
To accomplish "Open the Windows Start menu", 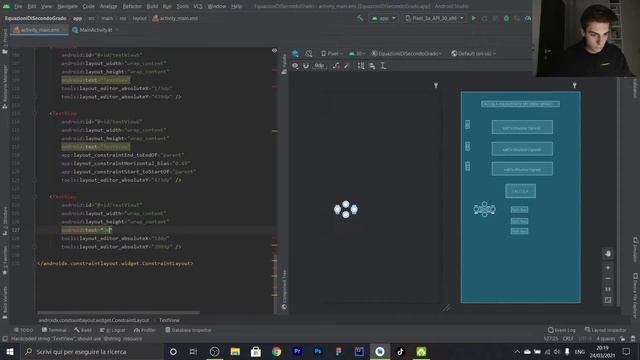I will (x=10, y=351).
